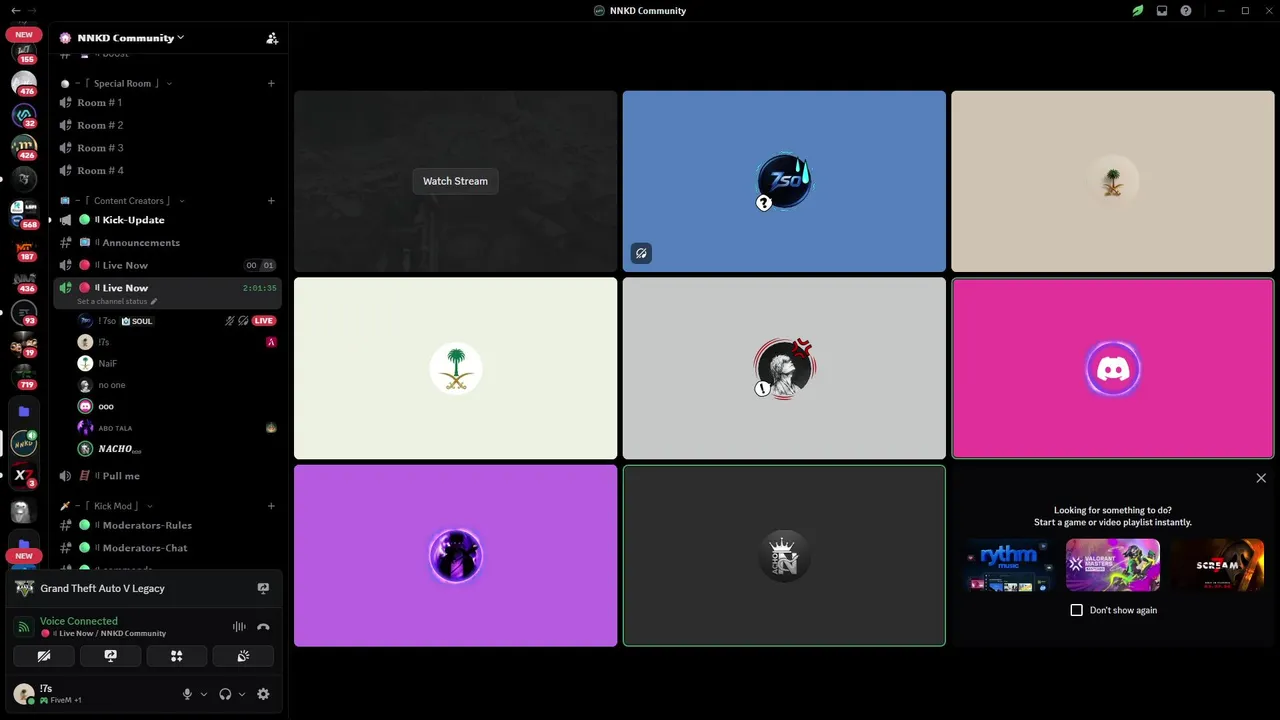Collapse the Kick Mod category

click(112, 506)
